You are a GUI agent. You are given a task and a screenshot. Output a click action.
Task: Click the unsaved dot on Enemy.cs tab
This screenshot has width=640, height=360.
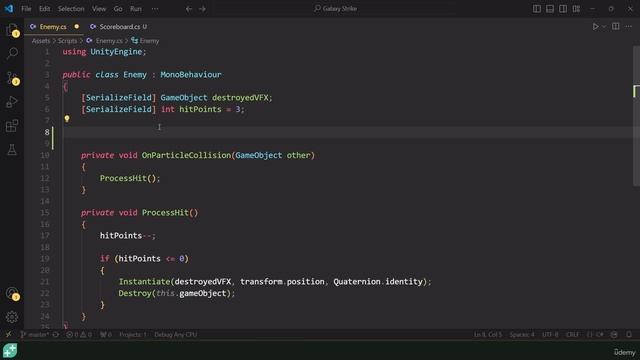76,27
